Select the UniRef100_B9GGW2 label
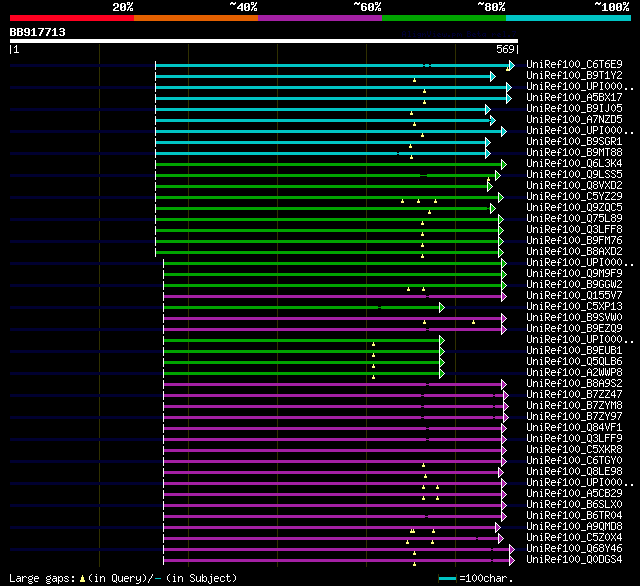This screenshot has height=586, width=640. point(574,284)
